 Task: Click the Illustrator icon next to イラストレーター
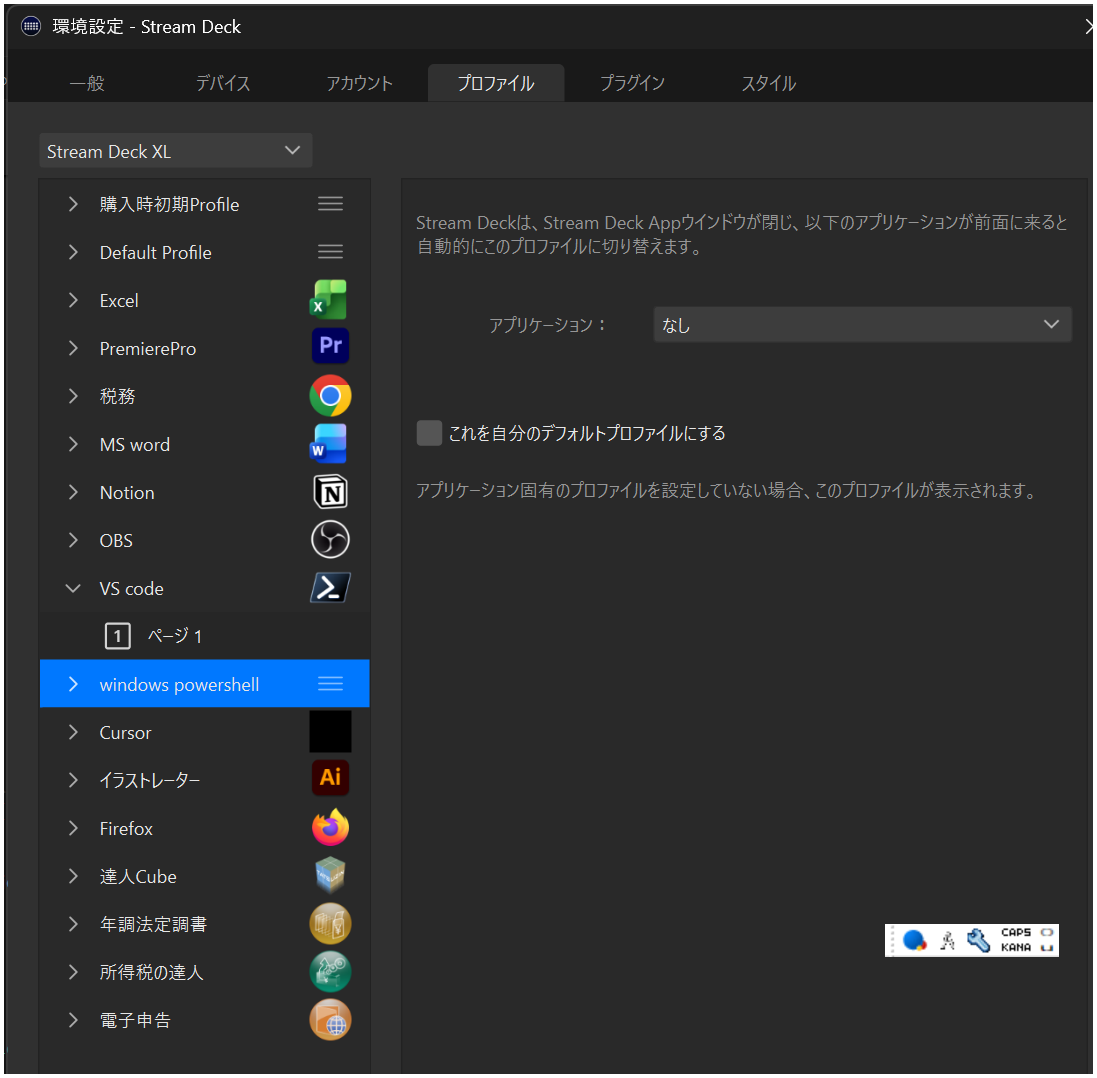pyautogui.click(x=330, y=779)
